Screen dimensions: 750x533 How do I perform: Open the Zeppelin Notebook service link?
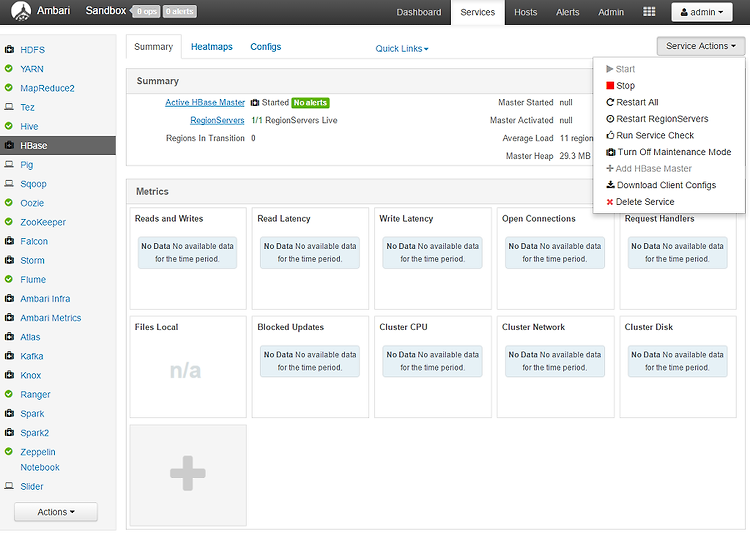(x=40, y=459)
